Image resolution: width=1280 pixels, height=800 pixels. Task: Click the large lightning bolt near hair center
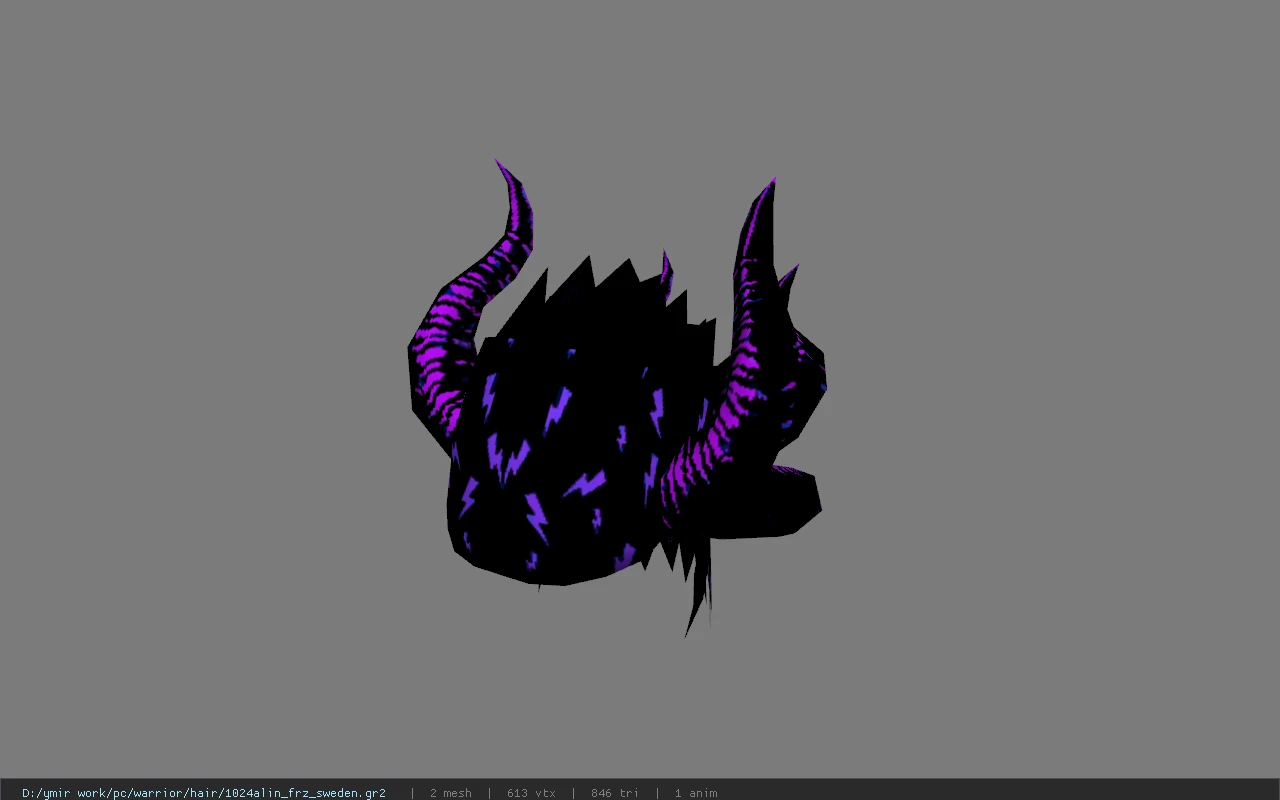(x=558, y=410)
